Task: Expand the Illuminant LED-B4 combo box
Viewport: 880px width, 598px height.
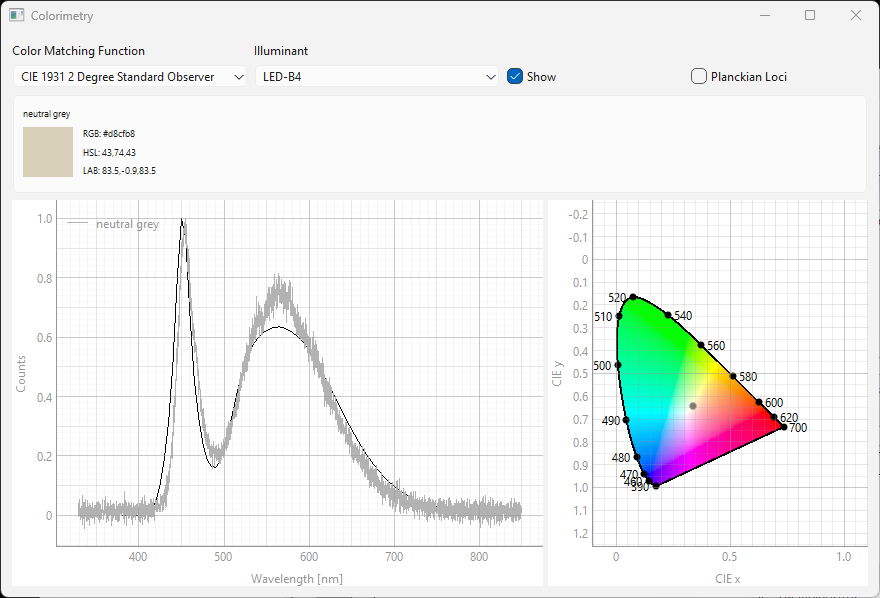Action: click(x=376, y=77)
